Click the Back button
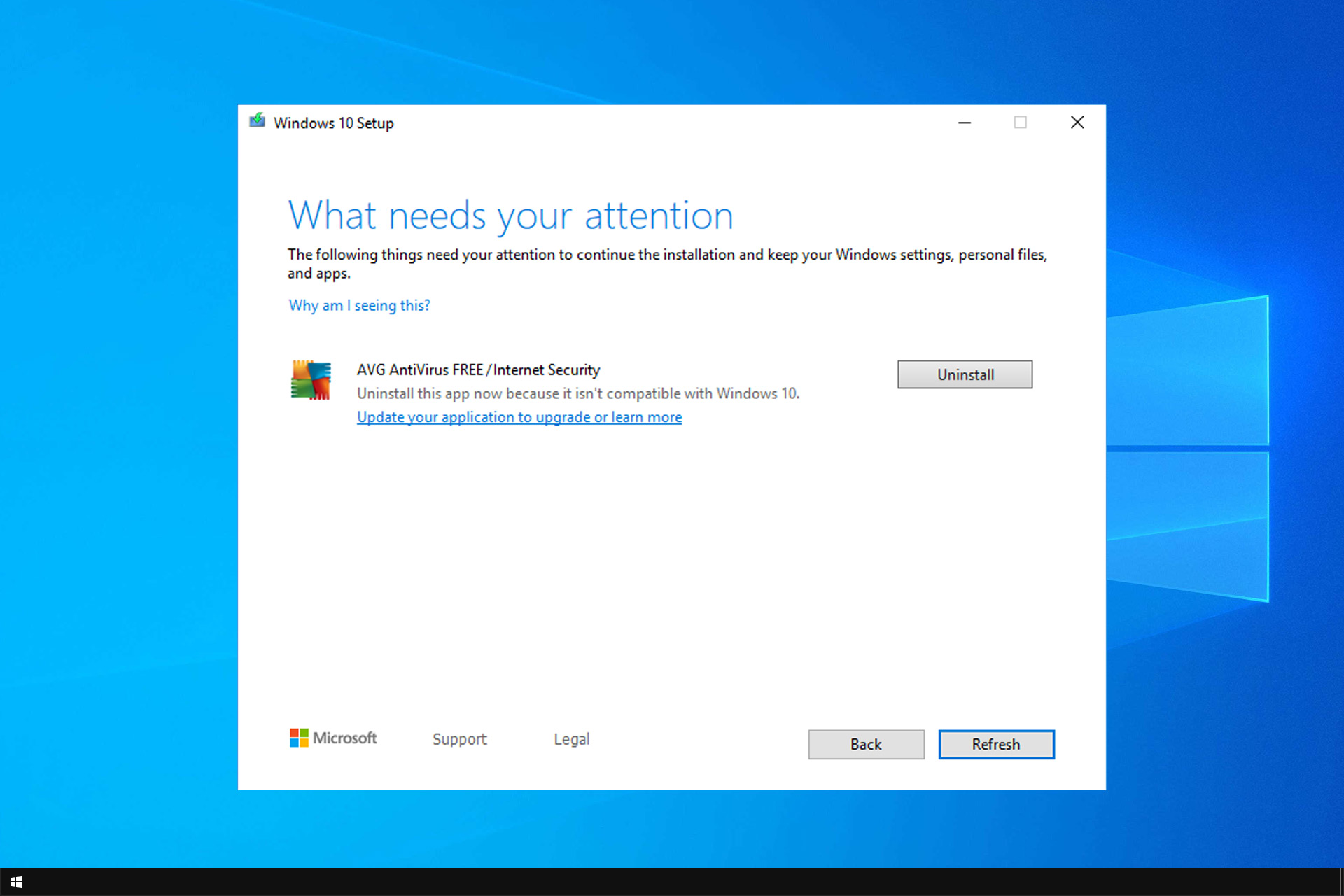 point(866,744)
